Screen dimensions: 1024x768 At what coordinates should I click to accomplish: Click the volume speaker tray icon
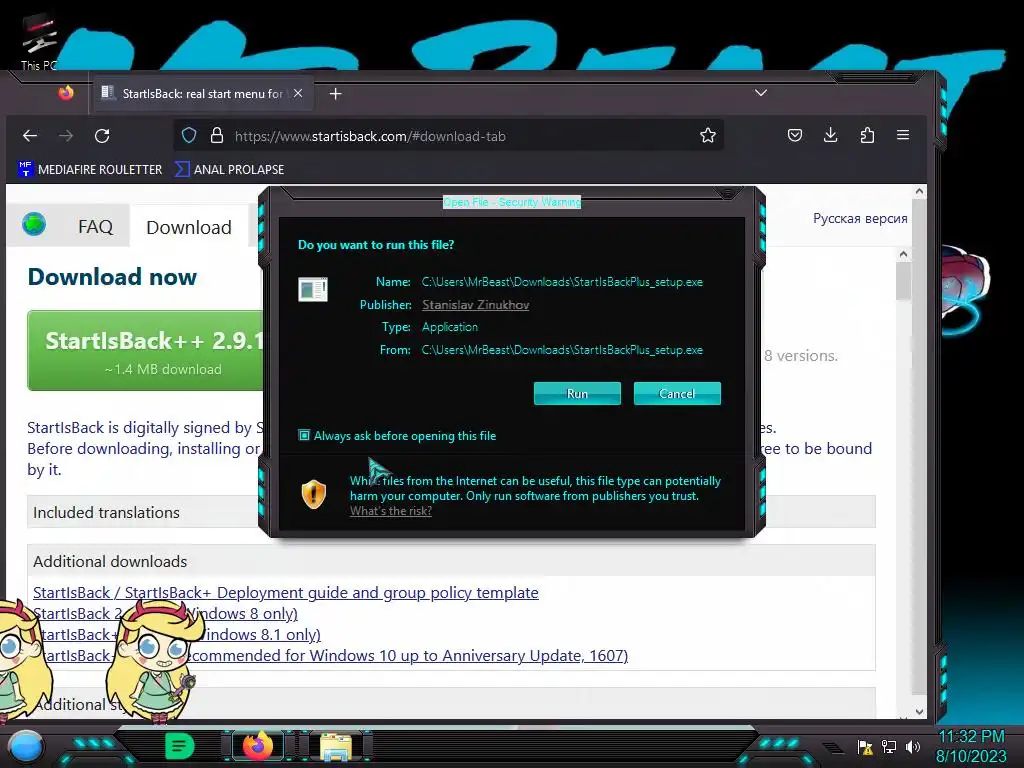click(x=913, y=746)
